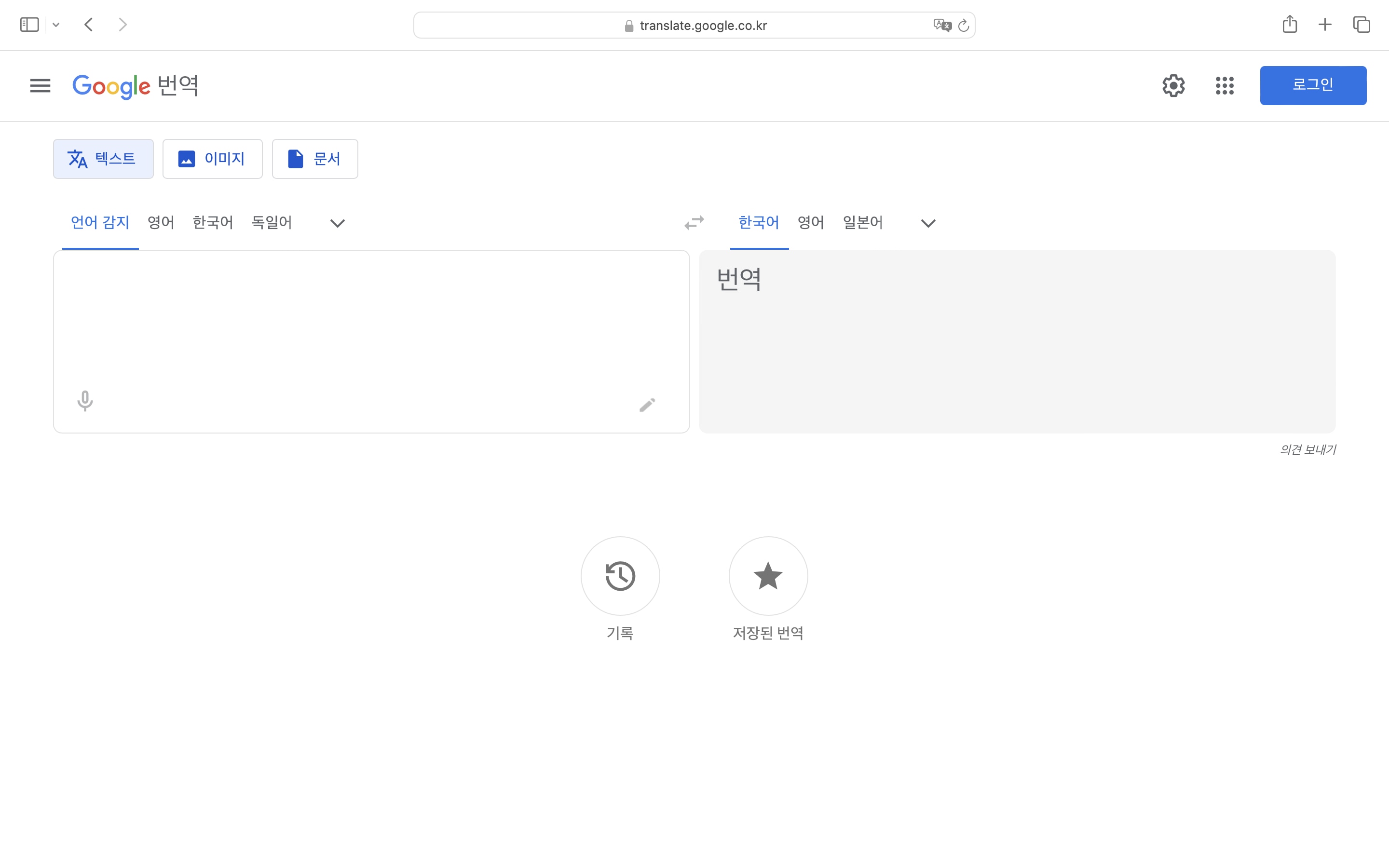1389x868 pixels.
Task: Select the 텍스트 translation mode
Action: [103, 159]
